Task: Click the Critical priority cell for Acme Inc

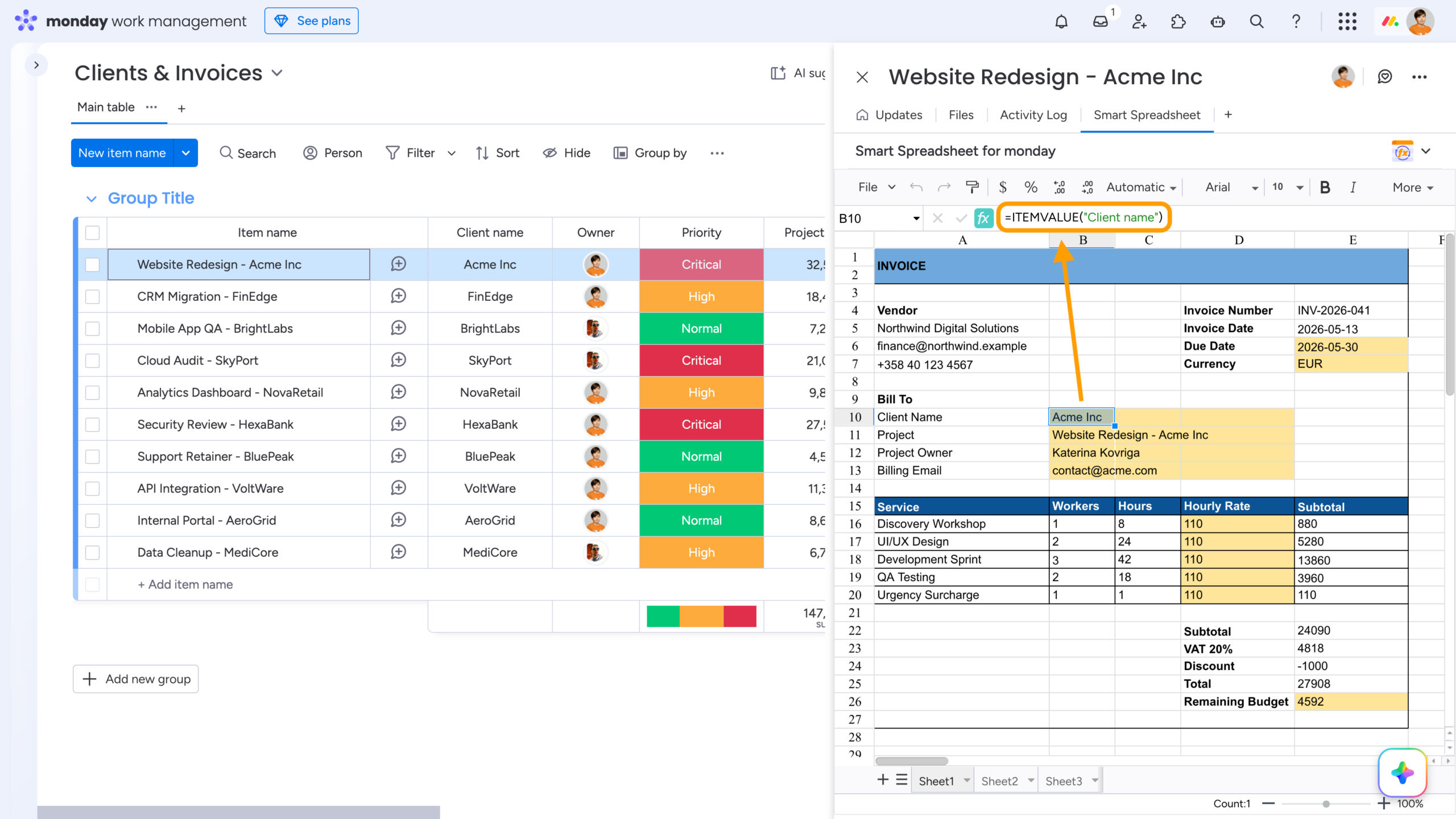Action: pyautogui.click(x=701, y=264)
